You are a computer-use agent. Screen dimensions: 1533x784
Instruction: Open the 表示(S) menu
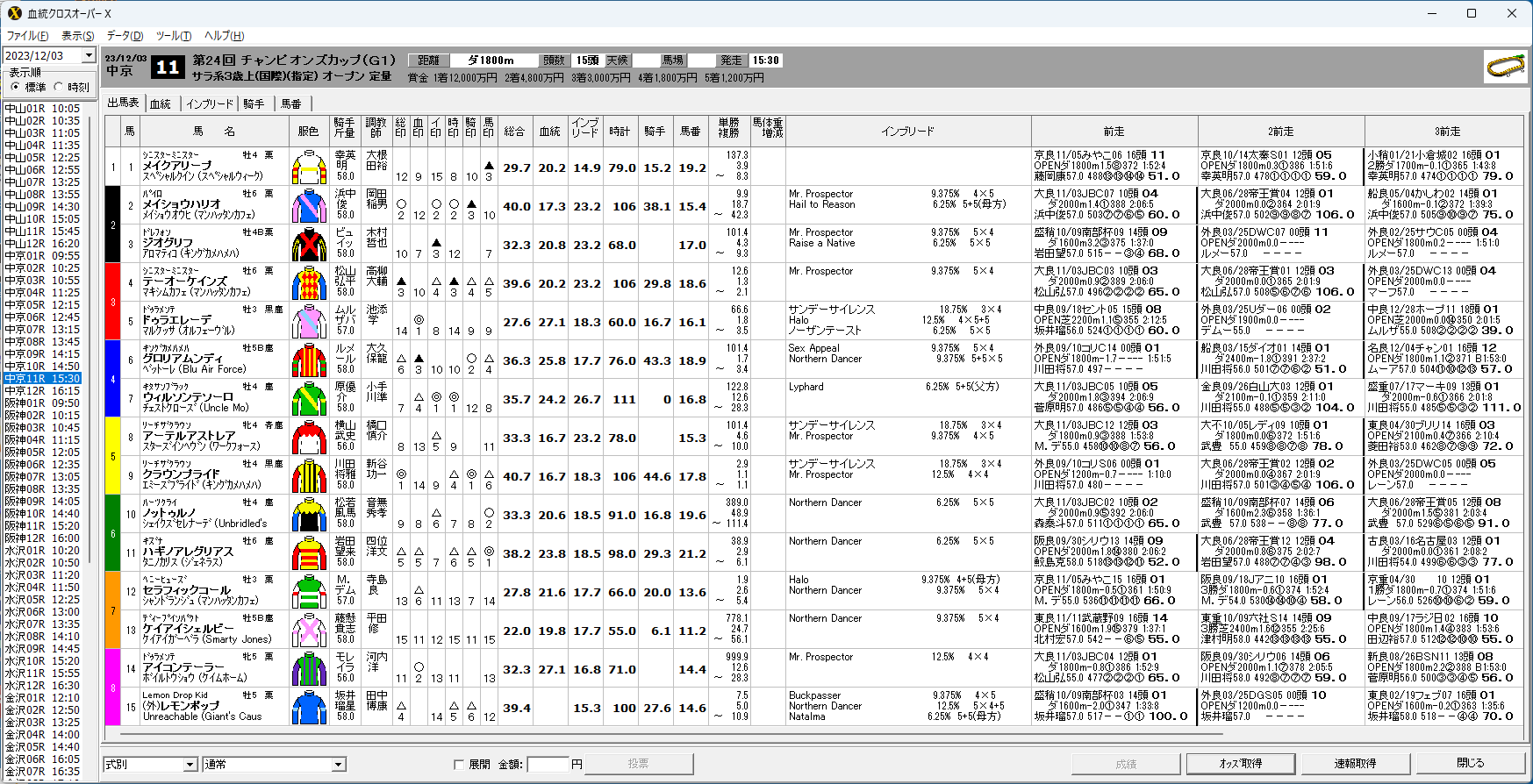(78, 36)
